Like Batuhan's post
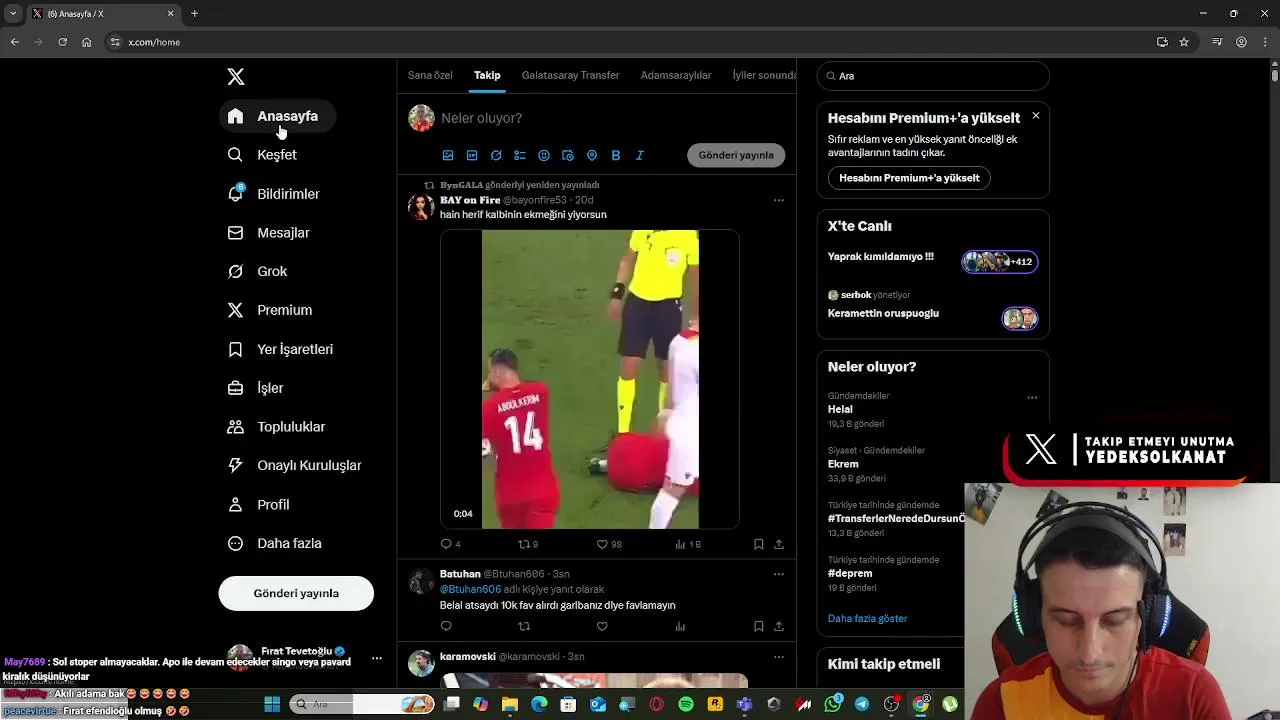 (602, 626)
